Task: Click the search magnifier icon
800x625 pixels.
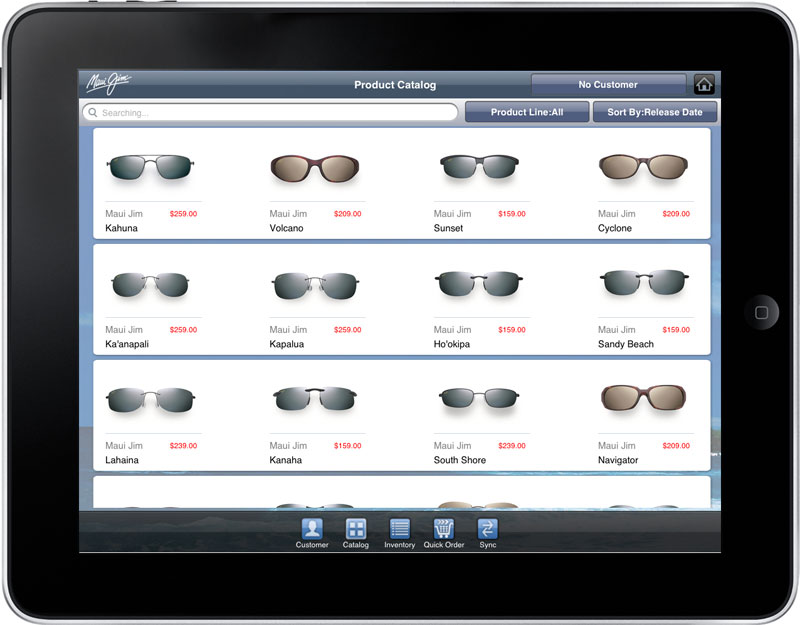Action: click(93, 113)
